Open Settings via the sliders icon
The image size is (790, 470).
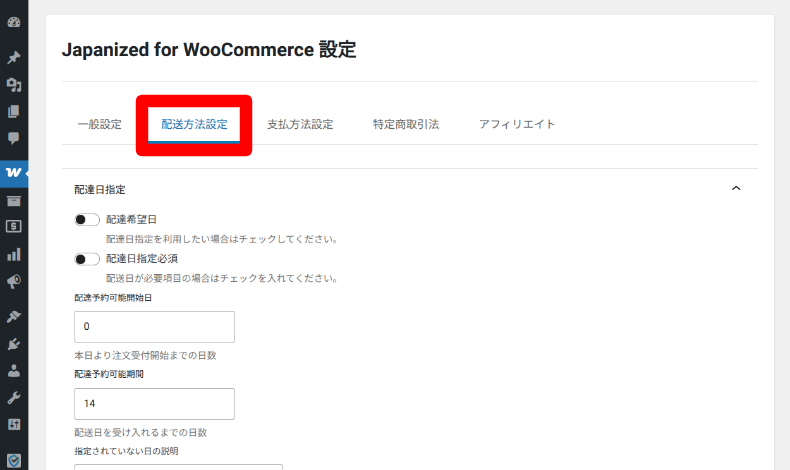14,424
